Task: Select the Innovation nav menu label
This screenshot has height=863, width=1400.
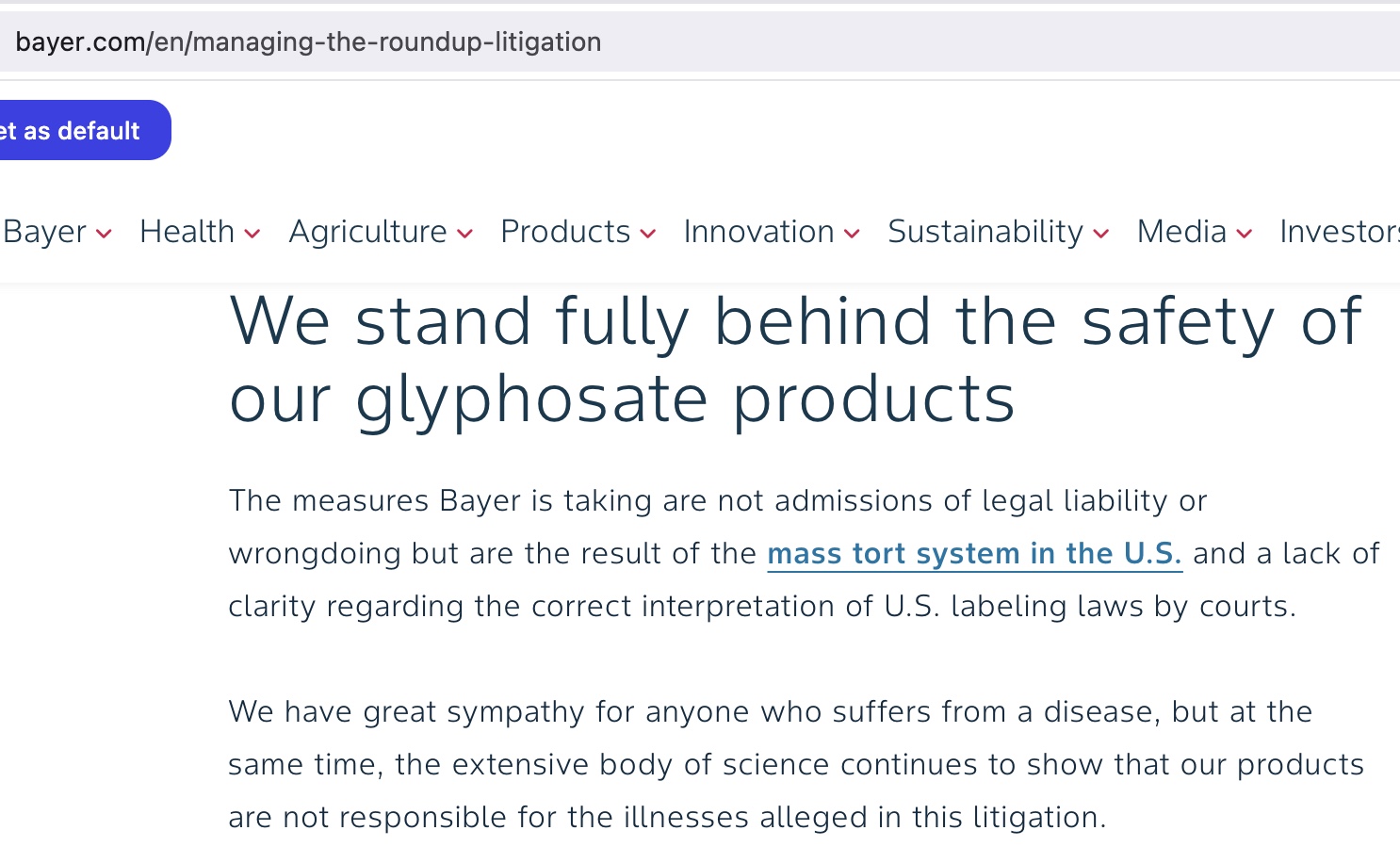Action: pos(758,232)
